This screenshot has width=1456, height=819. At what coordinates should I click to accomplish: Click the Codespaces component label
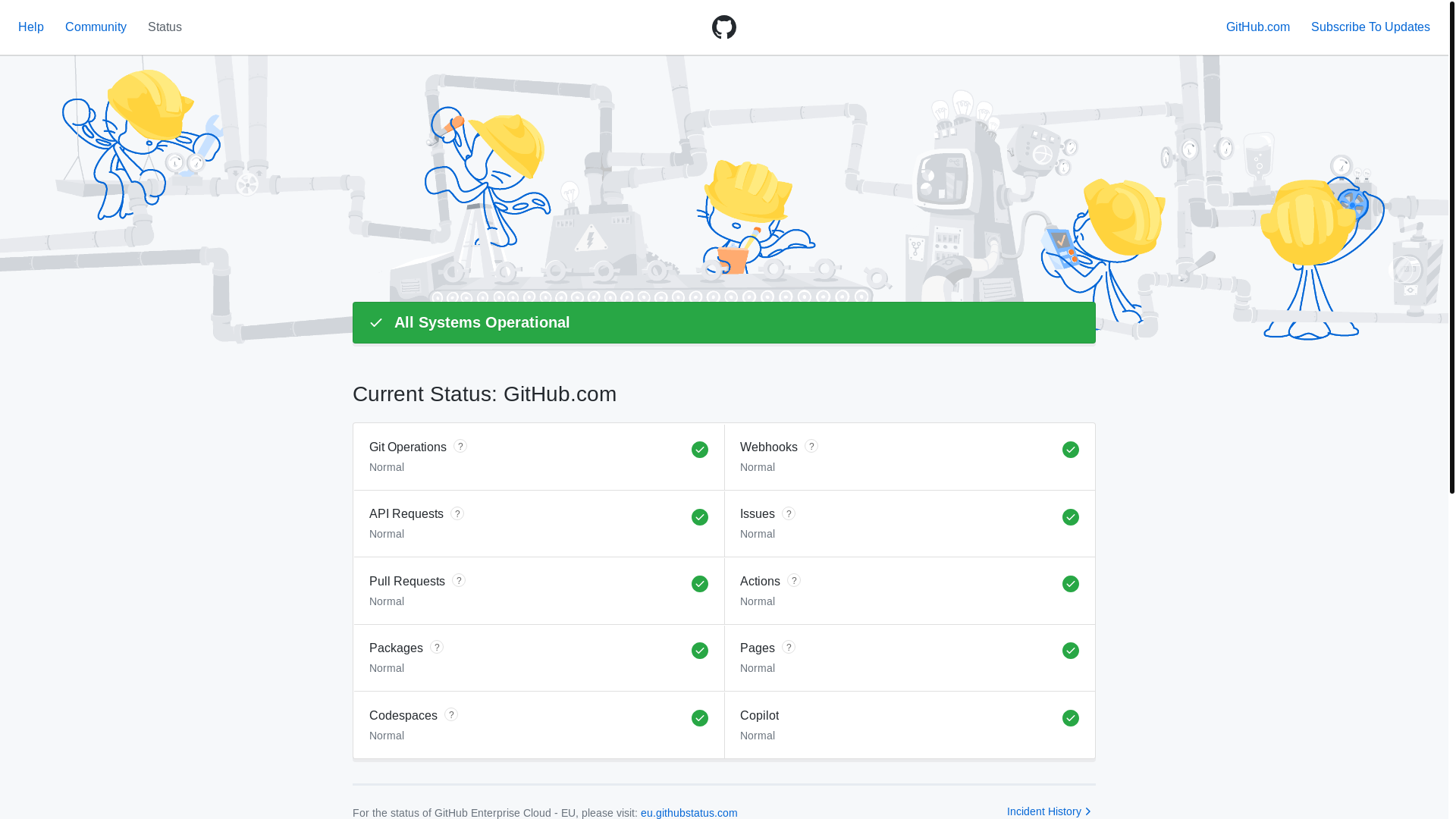click(x=403, y=716)
